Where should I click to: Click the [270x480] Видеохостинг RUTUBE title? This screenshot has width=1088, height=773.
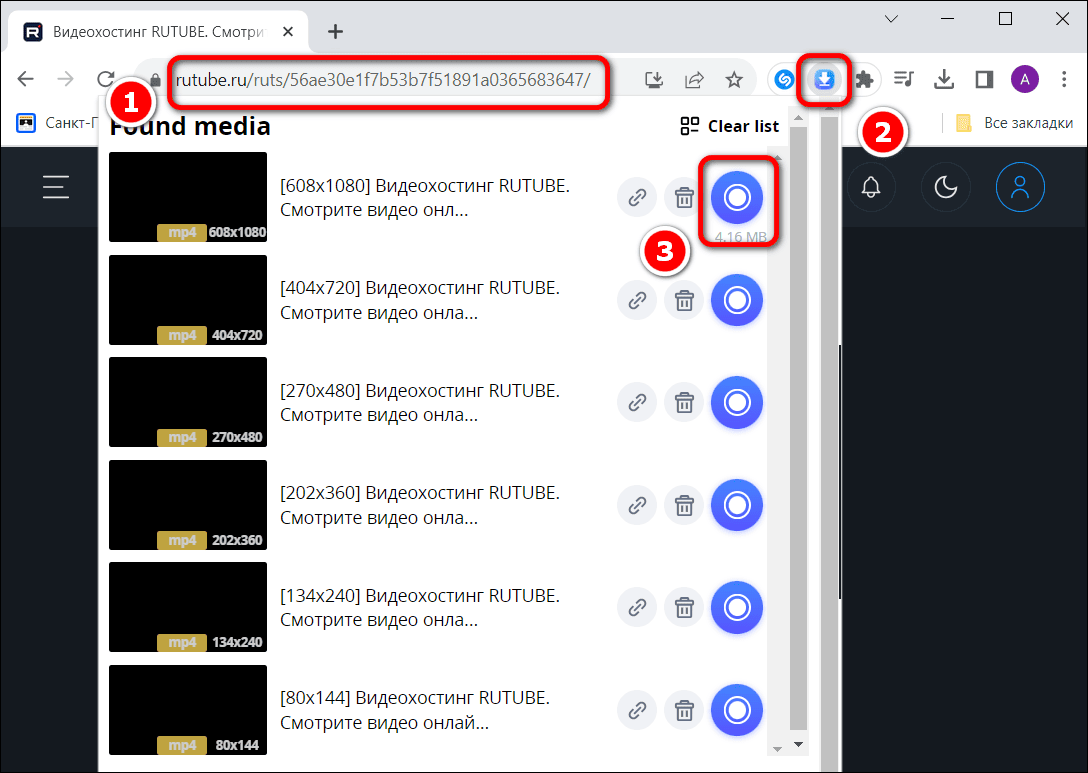(420, 403)
